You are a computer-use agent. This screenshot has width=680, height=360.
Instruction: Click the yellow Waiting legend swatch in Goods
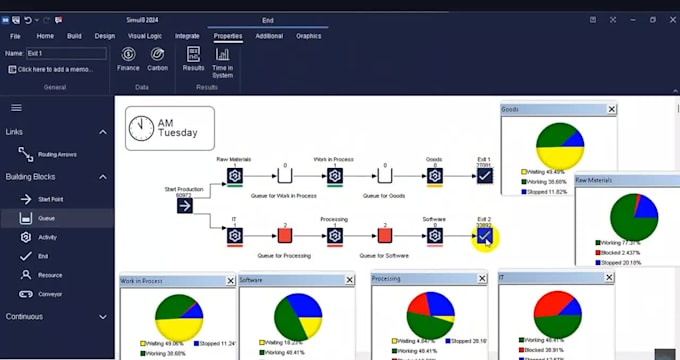coord(524,172)
